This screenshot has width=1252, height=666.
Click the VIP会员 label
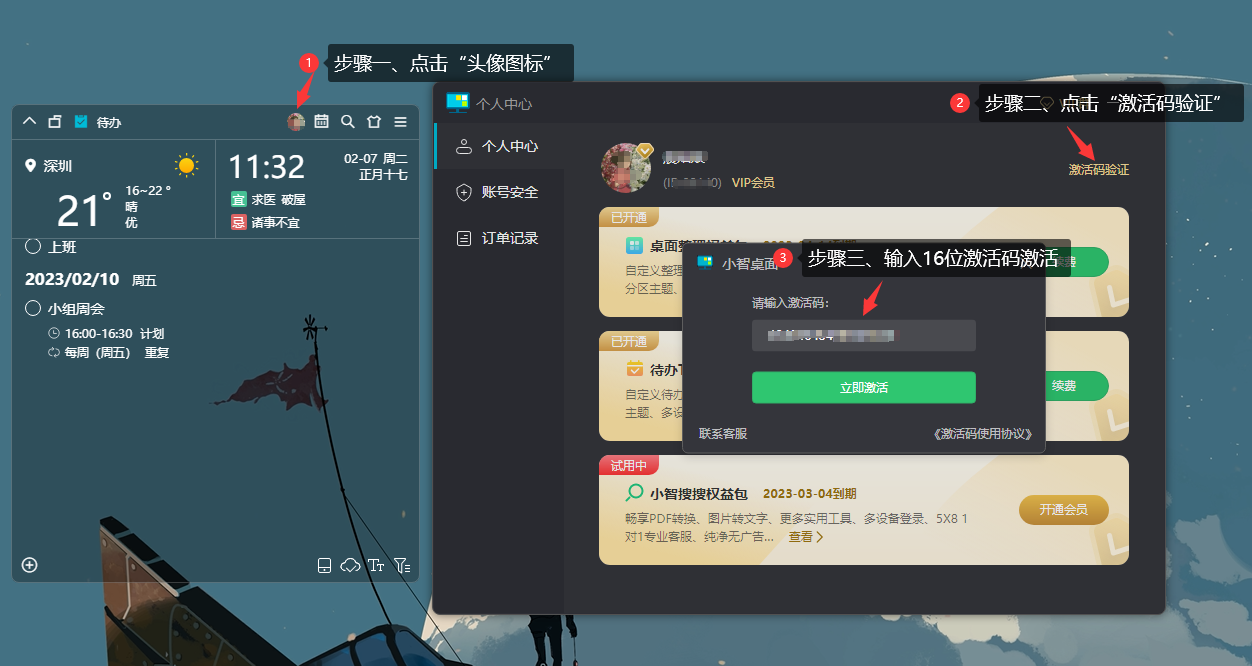click(x=753, y=183)
